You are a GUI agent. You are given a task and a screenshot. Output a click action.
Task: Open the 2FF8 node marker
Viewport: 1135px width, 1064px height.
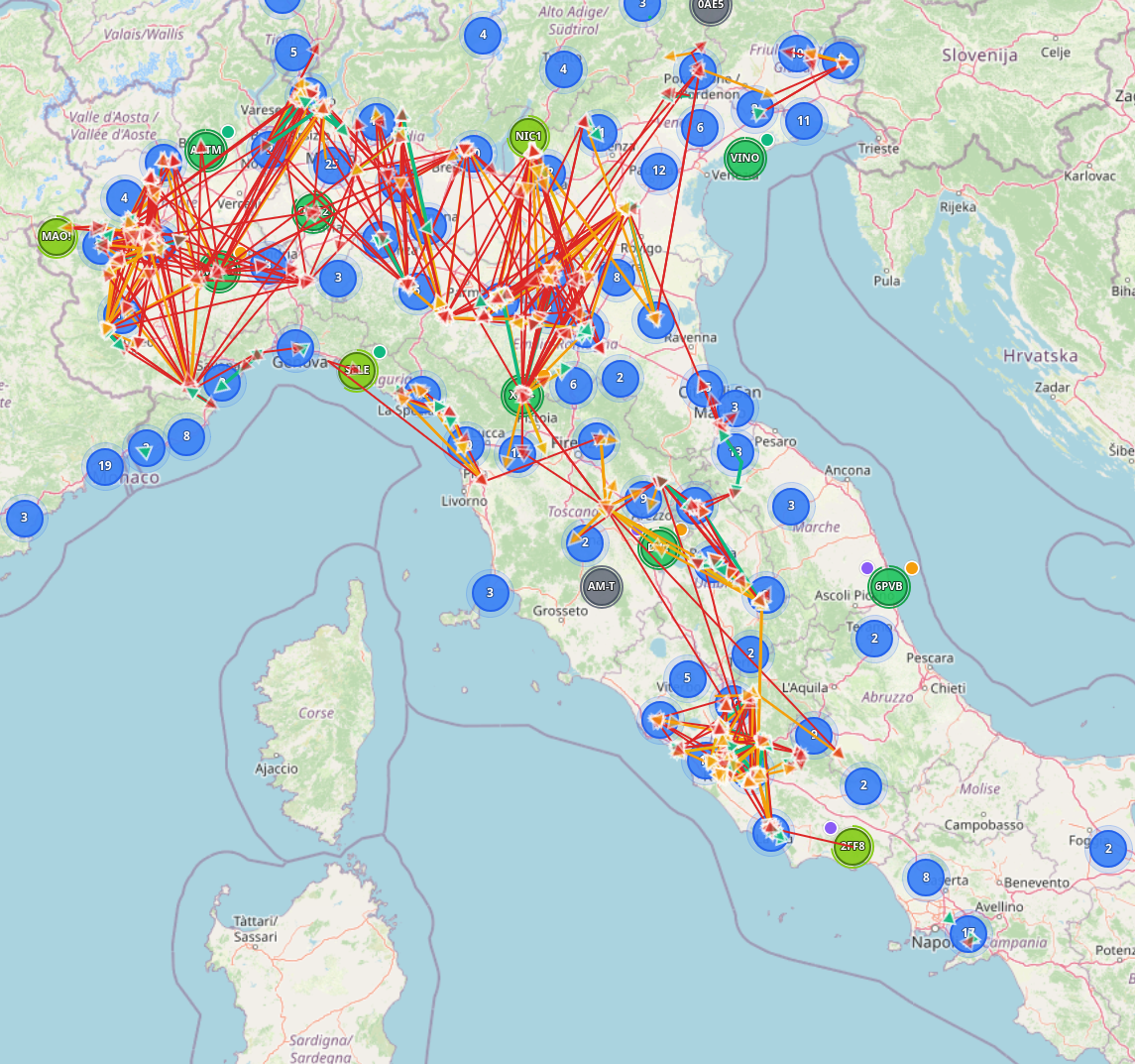click(x=851, y=846)
